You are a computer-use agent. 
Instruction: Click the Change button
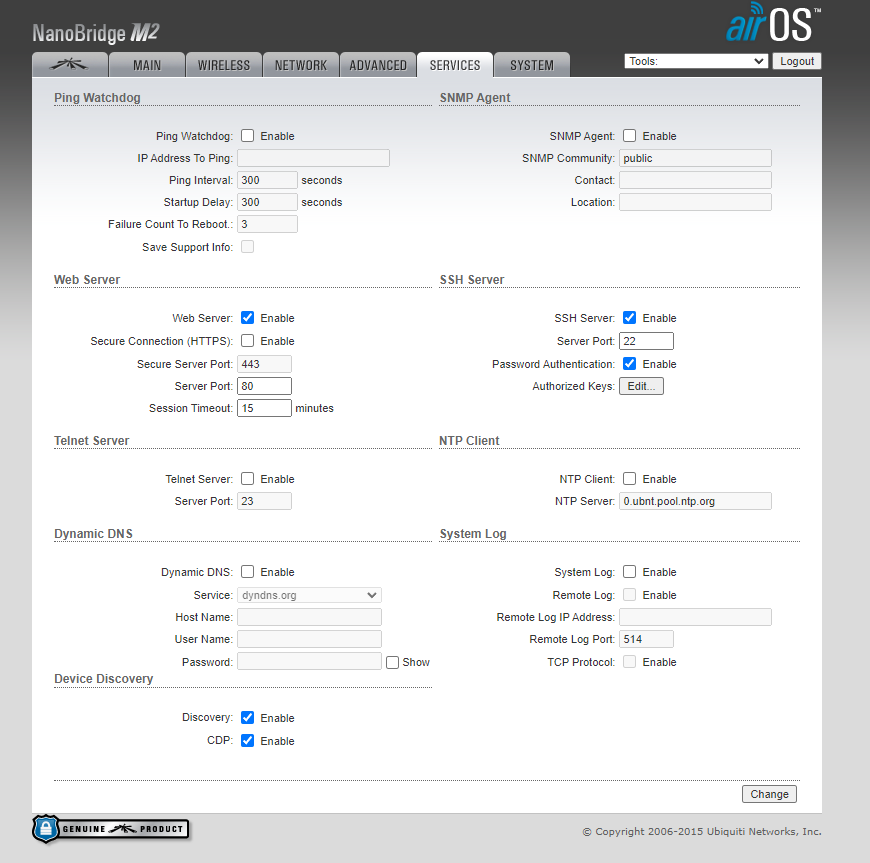point(769,794)
